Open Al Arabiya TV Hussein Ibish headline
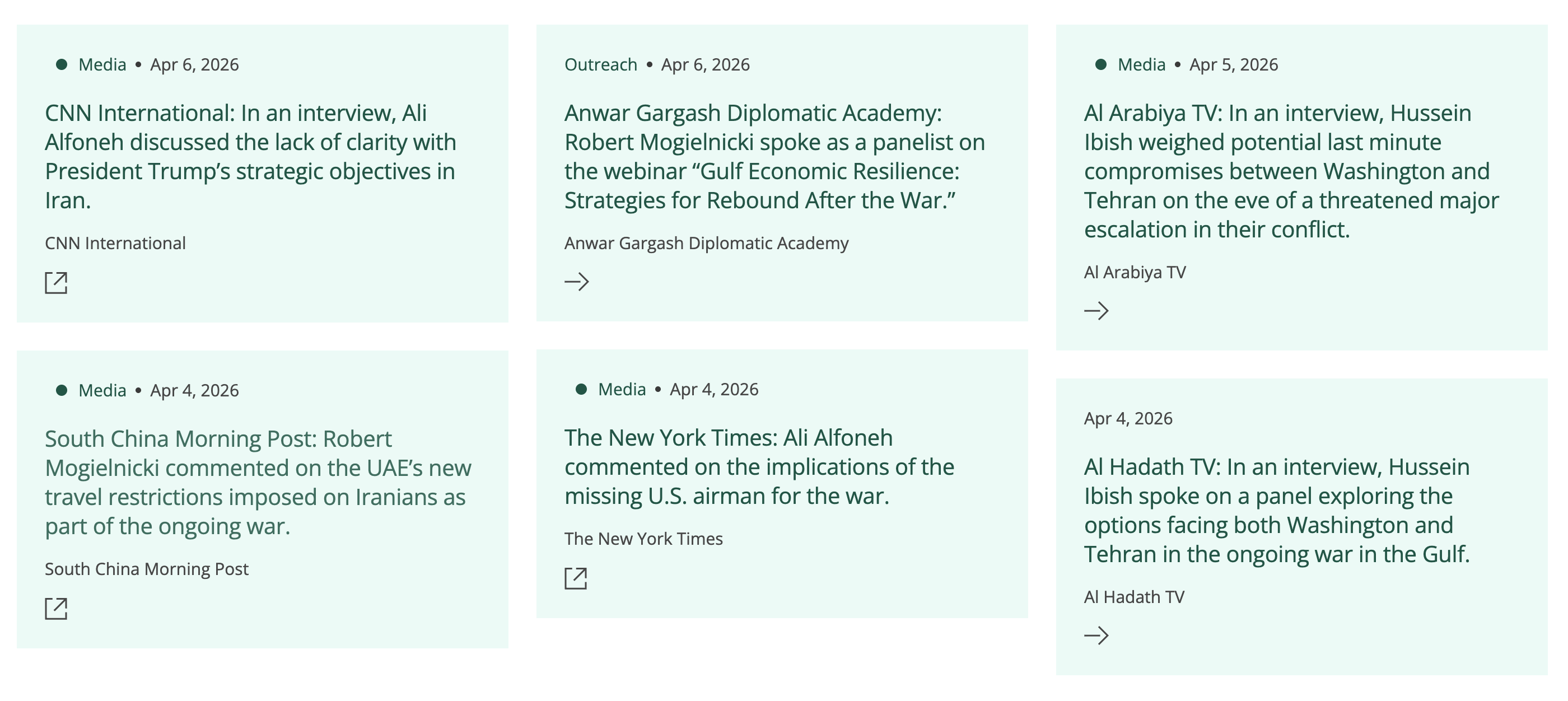1568x701 pixels. pyautogui.click(x=1290, y=171)
